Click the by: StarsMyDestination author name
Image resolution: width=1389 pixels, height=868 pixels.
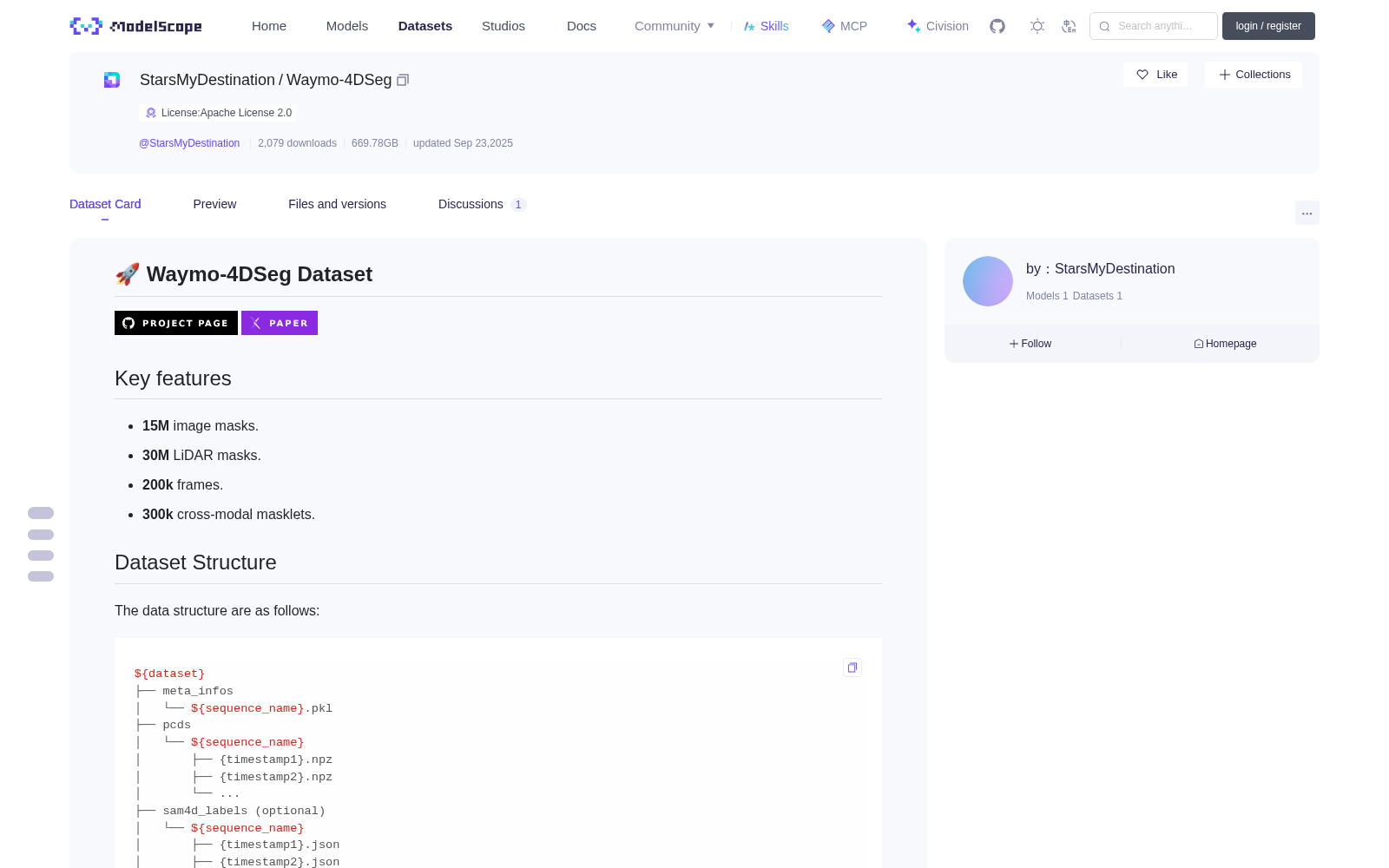tap(1100, 269)
